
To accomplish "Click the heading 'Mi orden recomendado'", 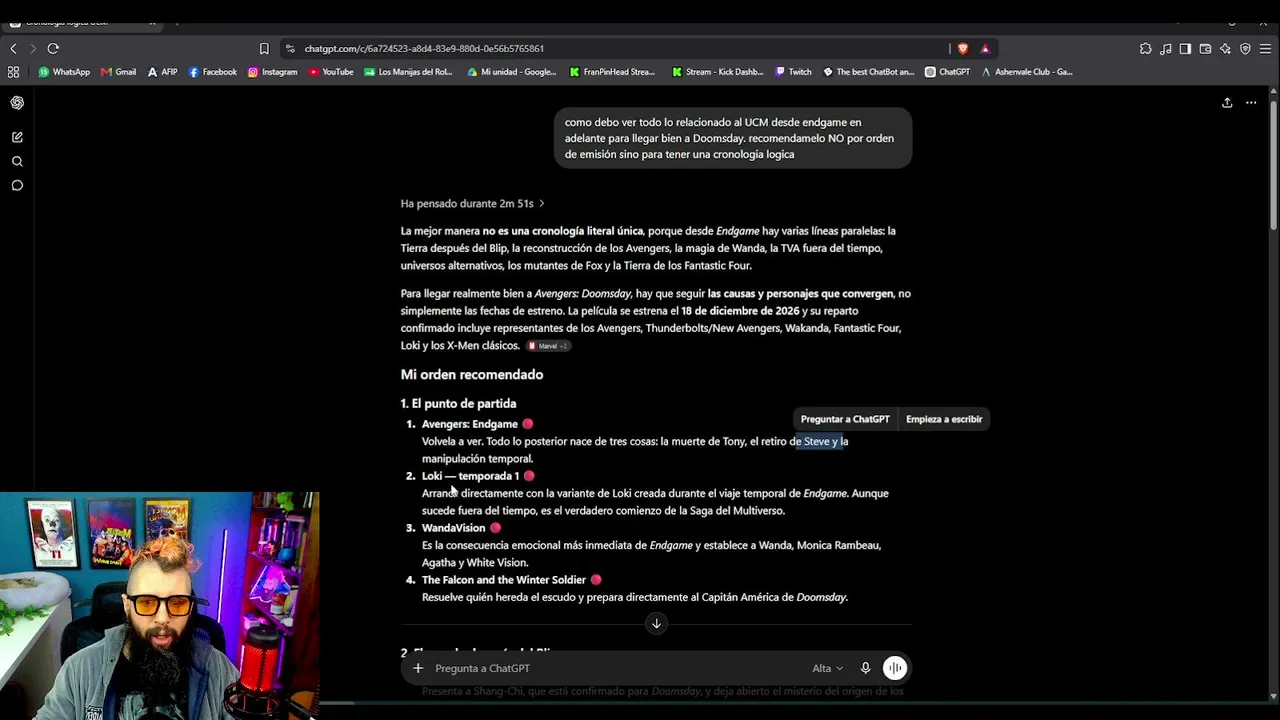I will click(472, 374).
